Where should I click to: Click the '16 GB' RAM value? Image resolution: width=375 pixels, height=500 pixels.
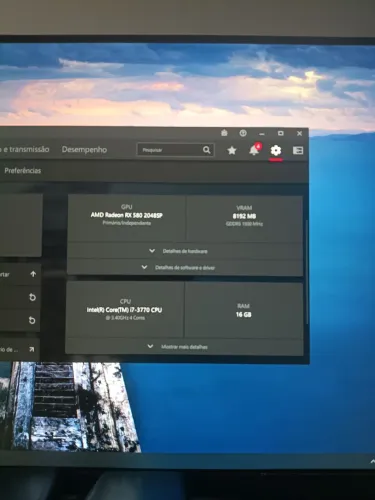tap(244, 314)
